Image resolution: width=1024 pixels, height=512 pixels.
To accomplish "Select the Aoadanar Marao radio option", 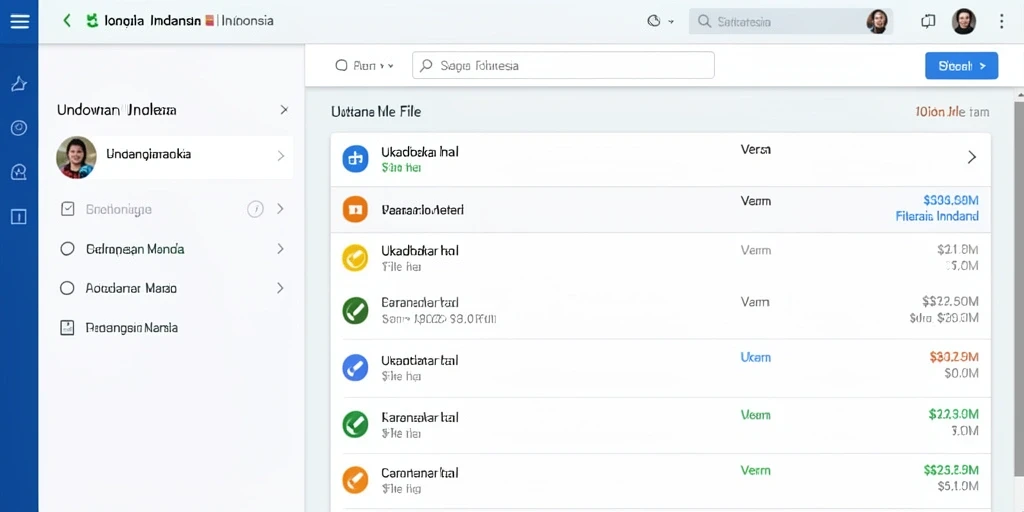I will click(67, 288).
